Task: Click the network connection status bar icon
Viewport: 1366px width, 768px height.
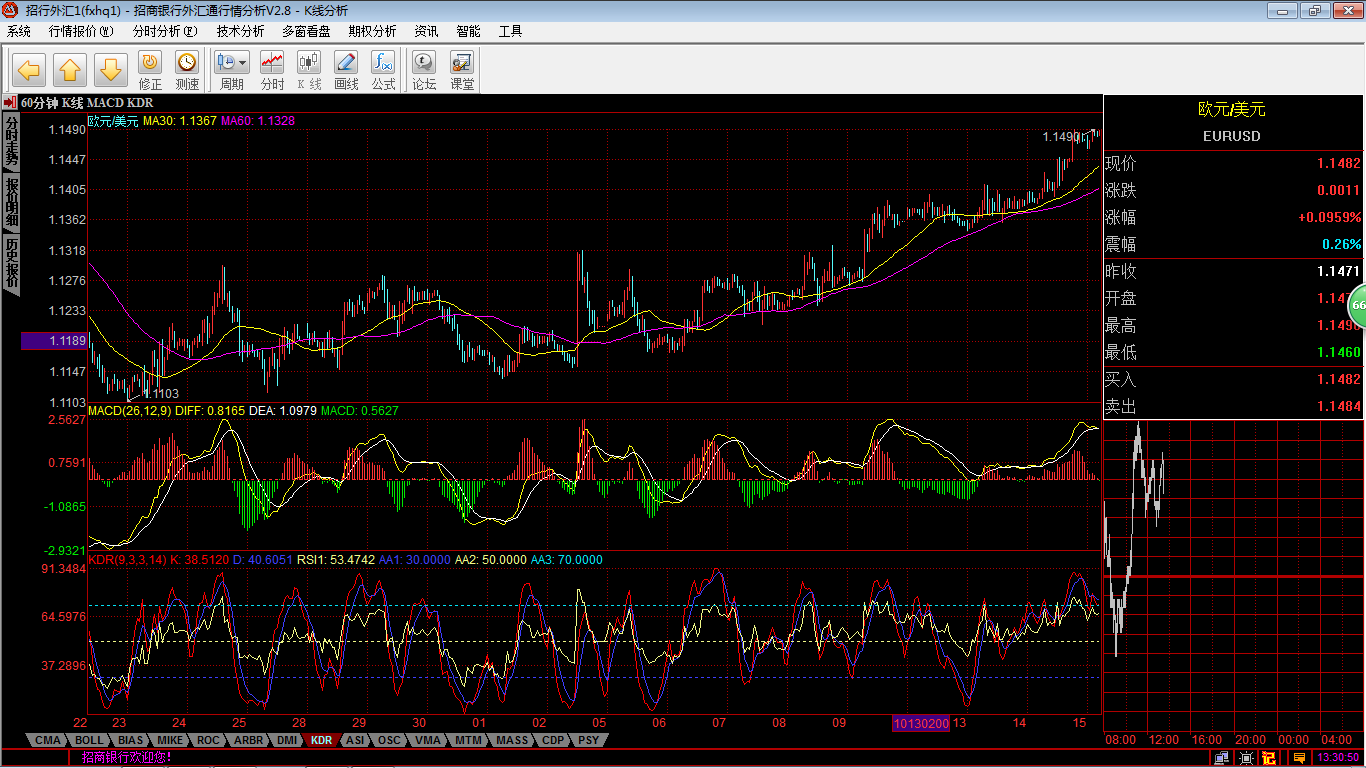Action: tap(1222, 758)
